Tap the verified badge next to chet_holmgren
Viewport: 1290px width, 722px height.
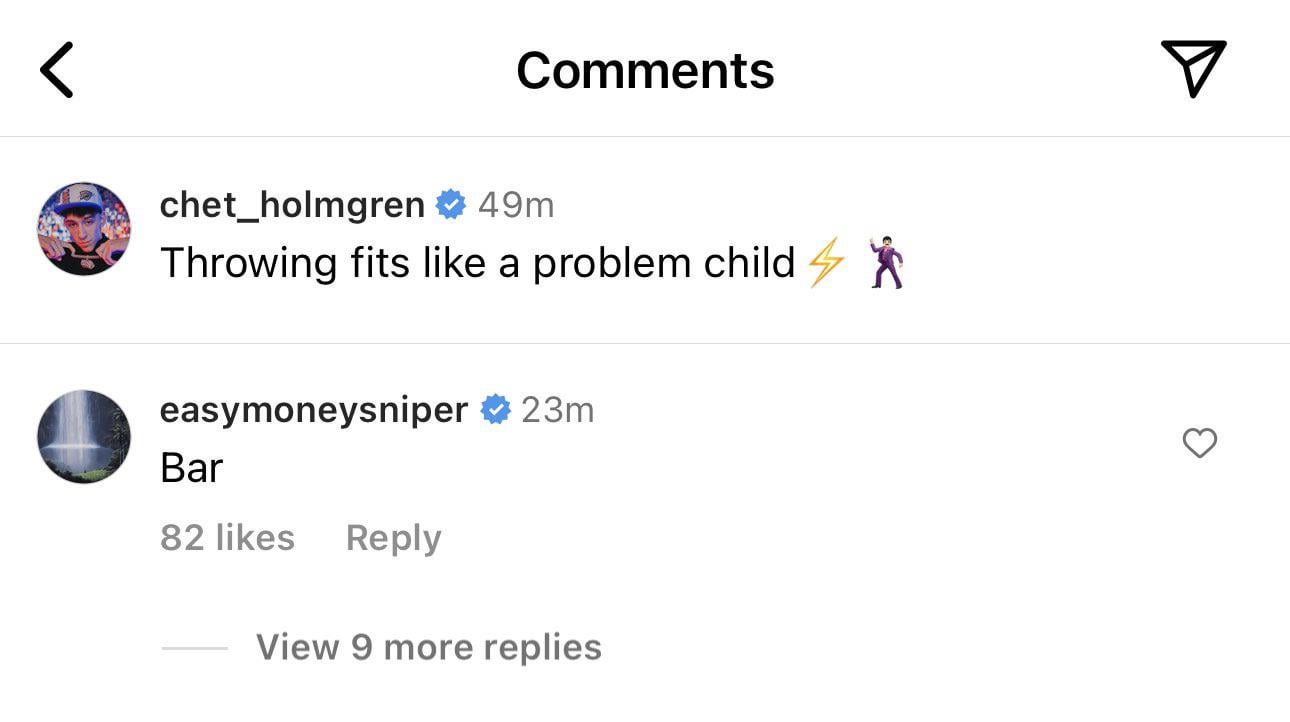pos(452,205)
